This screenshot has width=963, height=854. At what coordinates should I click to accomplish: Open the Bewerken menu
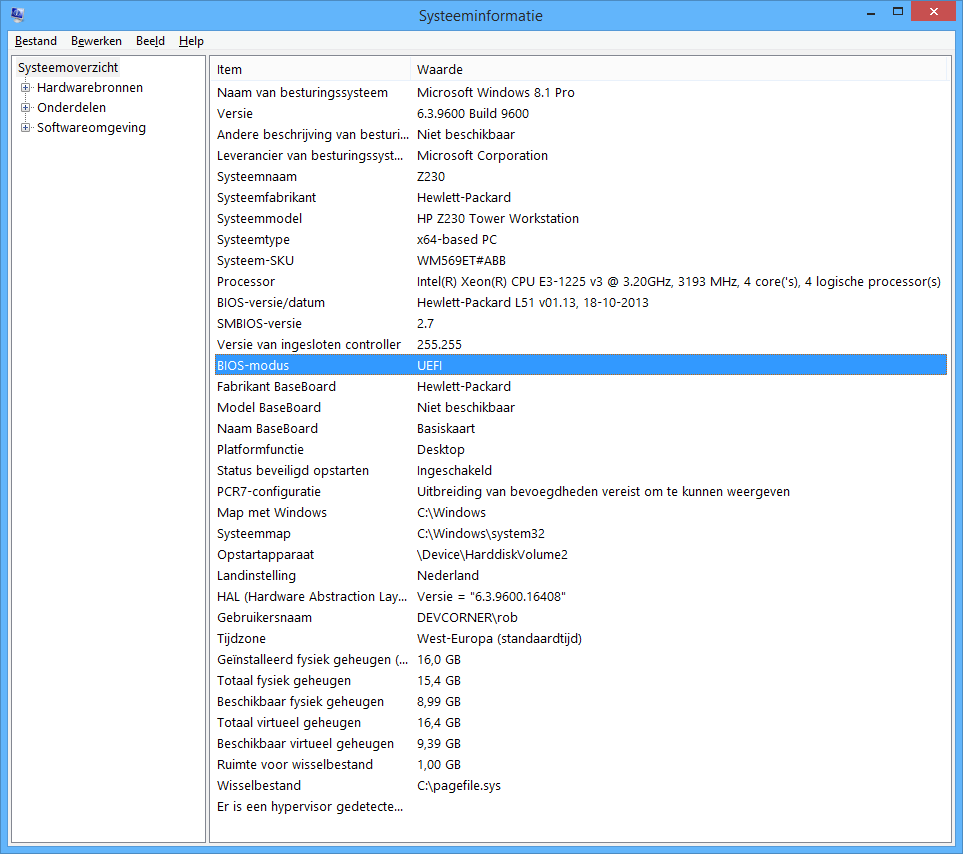[x=96, y=41]
